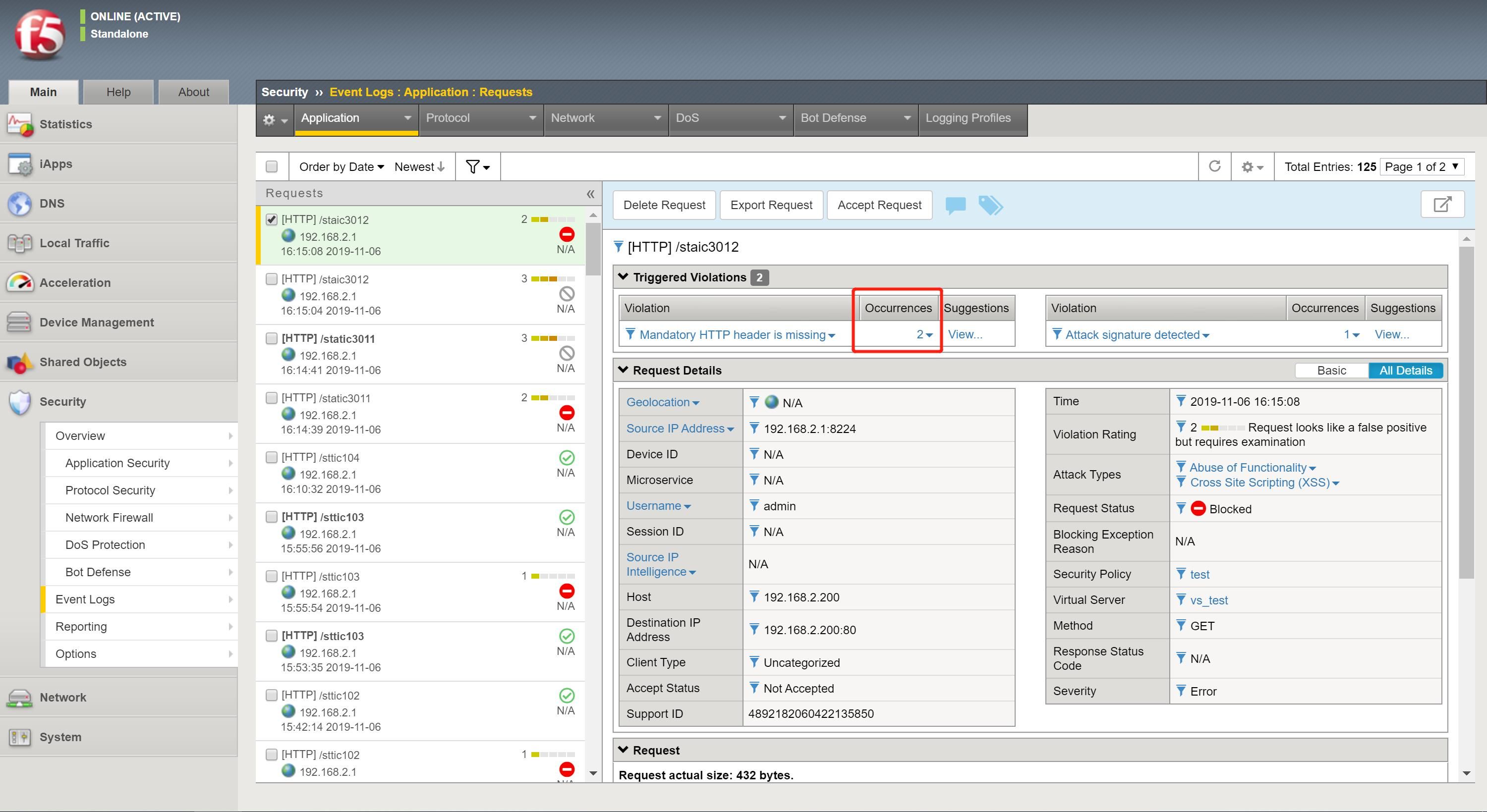Viewport: 1487px width, 812px height.
Task: Open the Page 1 of 2 selector
Action: pyautogui.click(x=1422, y=167)
